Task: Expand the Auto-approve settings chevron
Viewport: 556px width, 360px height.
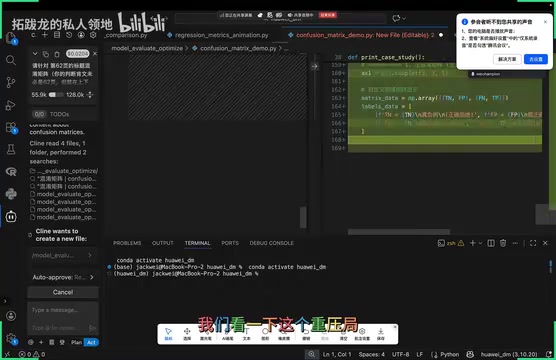Action: tap(92, 277)
